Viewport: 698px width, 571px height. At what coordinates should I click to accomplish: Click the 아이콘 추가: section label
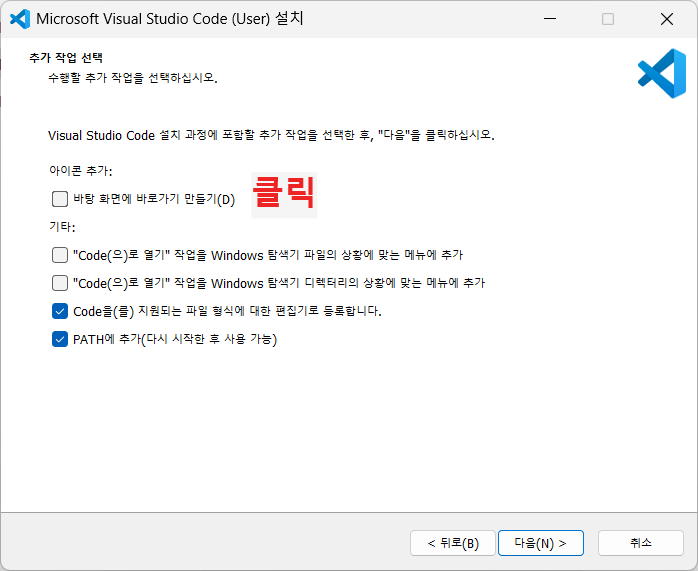(81, 171)
